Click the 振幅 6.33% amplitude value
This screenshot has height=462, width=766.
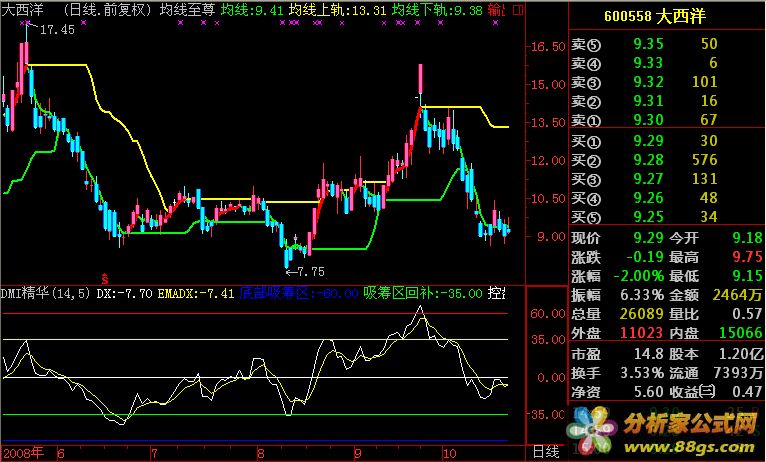pyautogui.click(x=617, y=295)
